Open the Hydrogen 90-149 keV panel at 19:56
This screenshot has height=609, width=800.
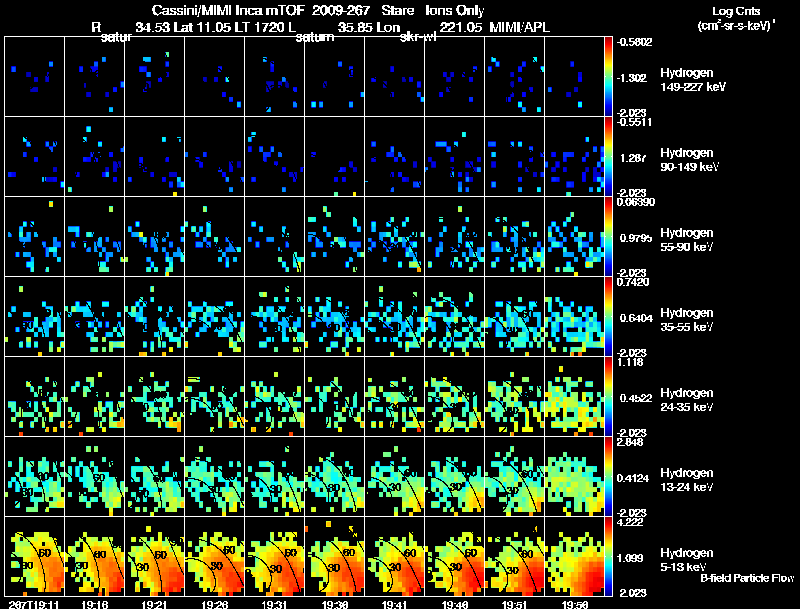[574, 157]
